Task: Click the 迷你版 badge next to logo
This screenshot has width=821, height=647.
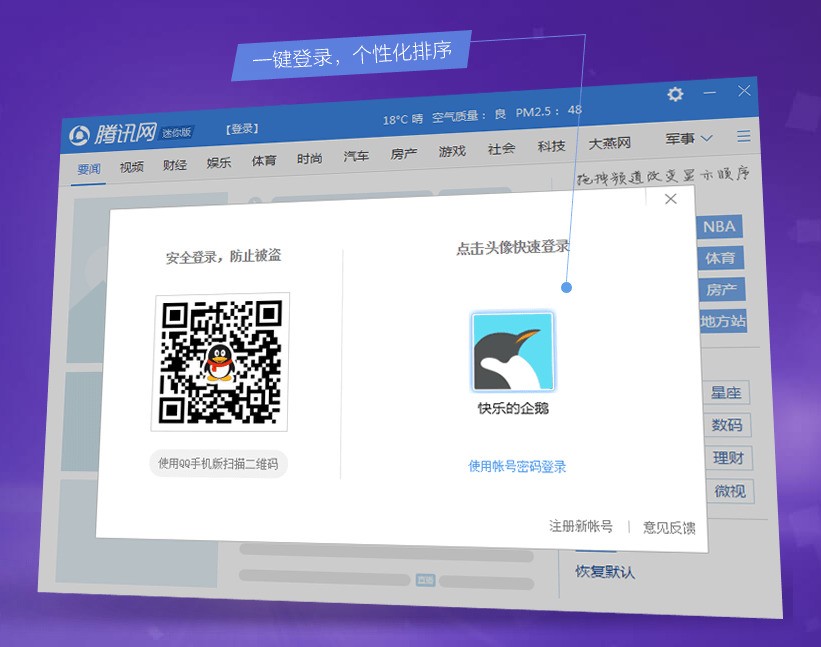Action: pyautogui.click(x=176, y=133)
